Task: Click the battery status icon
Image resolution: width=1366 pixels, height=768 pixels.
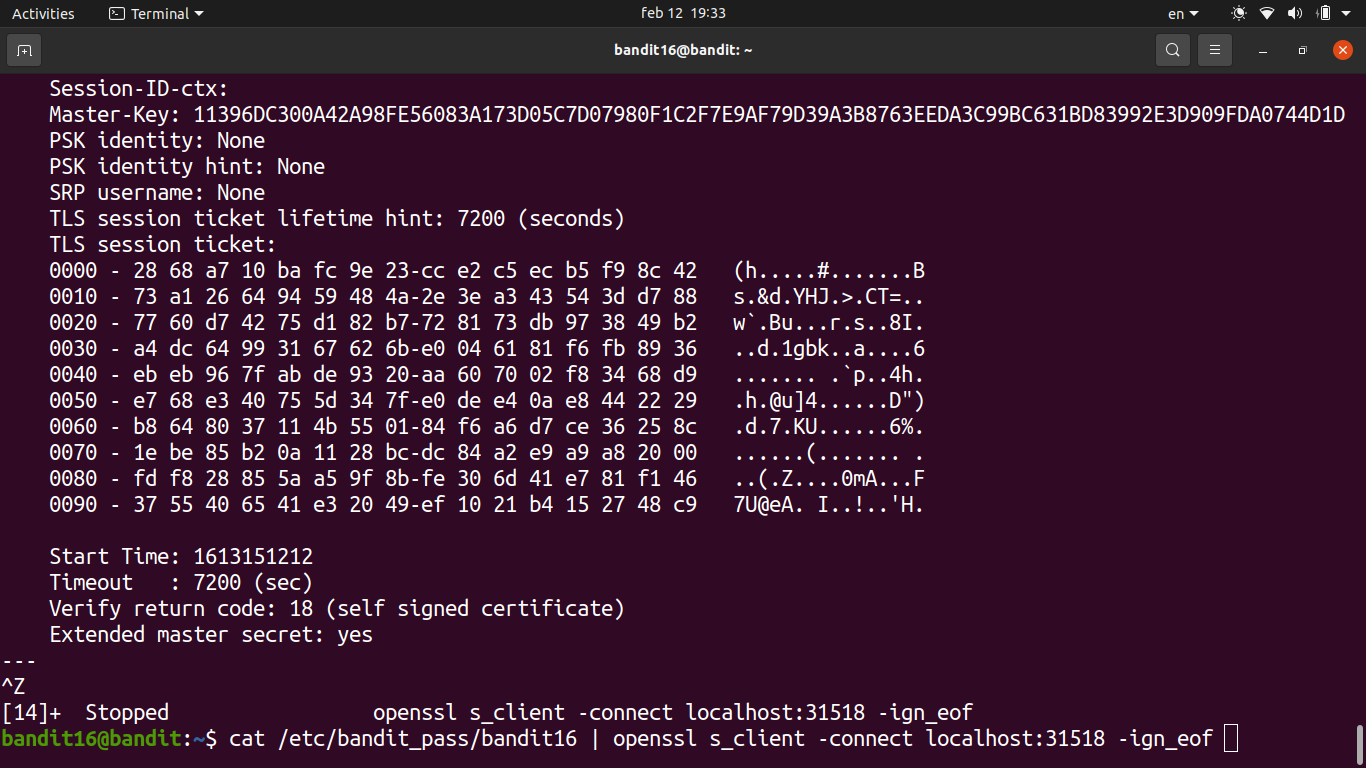Action: click(1324, 14)
